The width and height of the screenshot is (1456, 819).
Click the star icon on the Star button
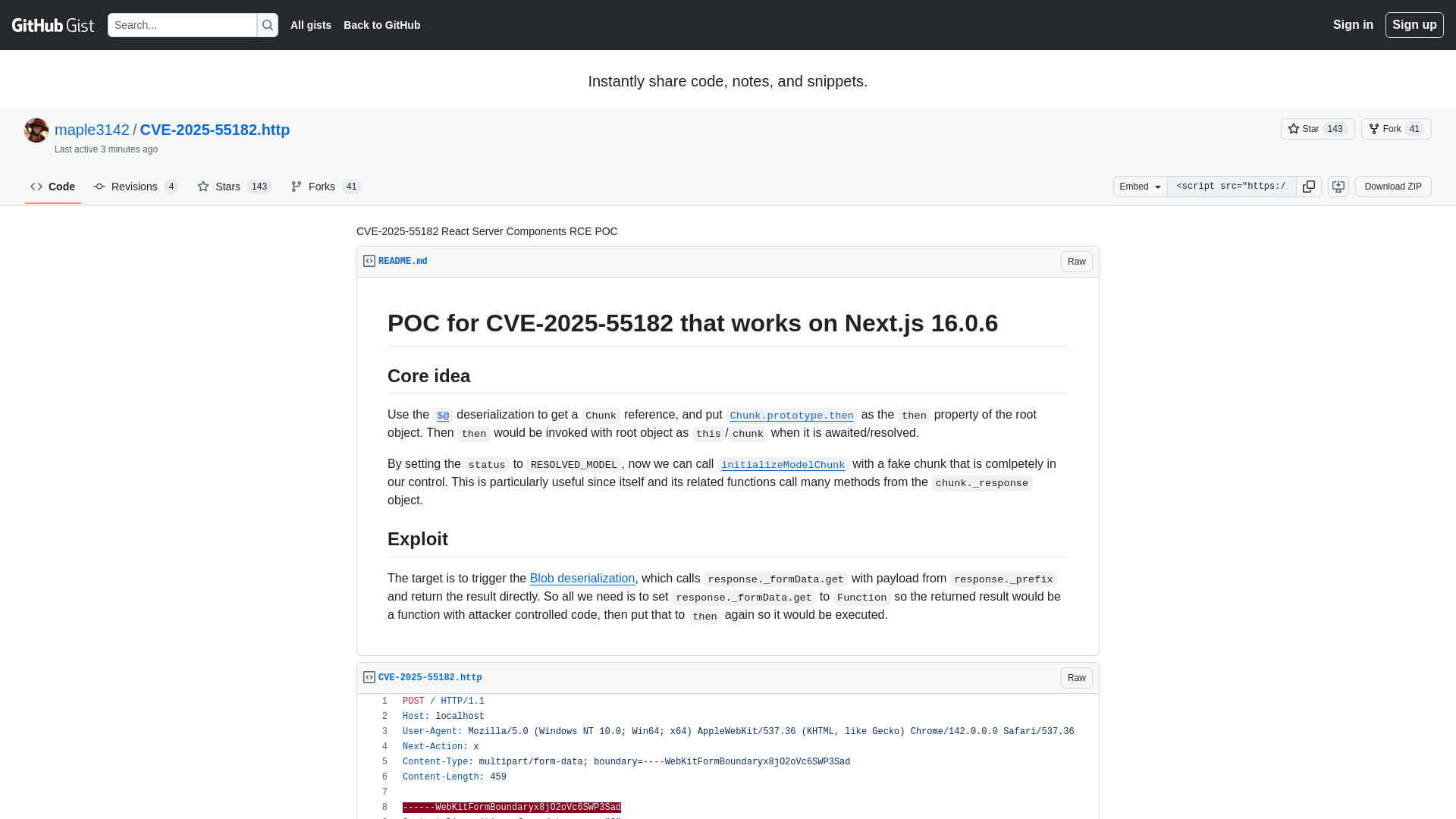pyautogui.click(x=1293, y=129)
